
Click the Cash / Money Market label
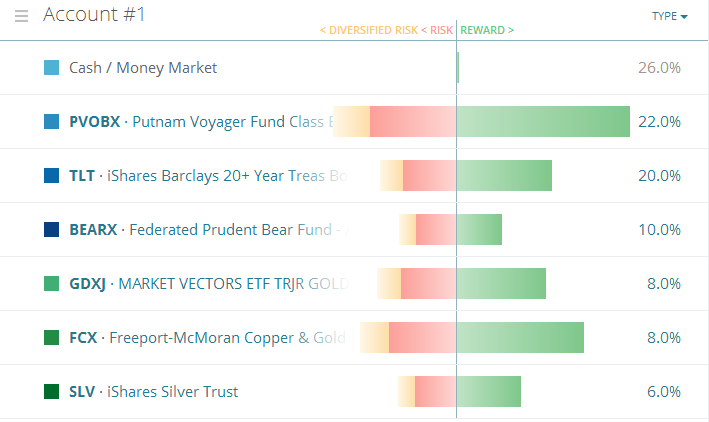[143, 68]
